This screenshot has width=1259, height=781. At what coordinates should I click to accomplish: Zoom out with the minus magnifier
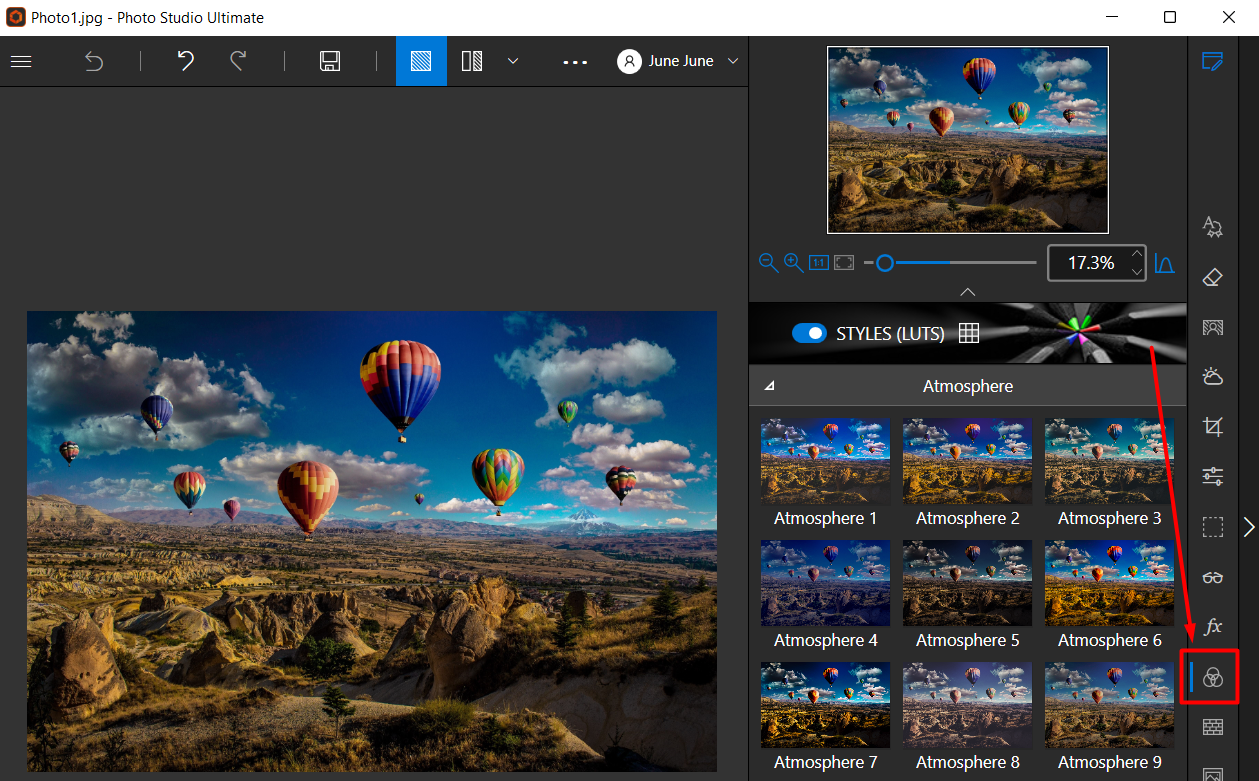pos(768,263)
